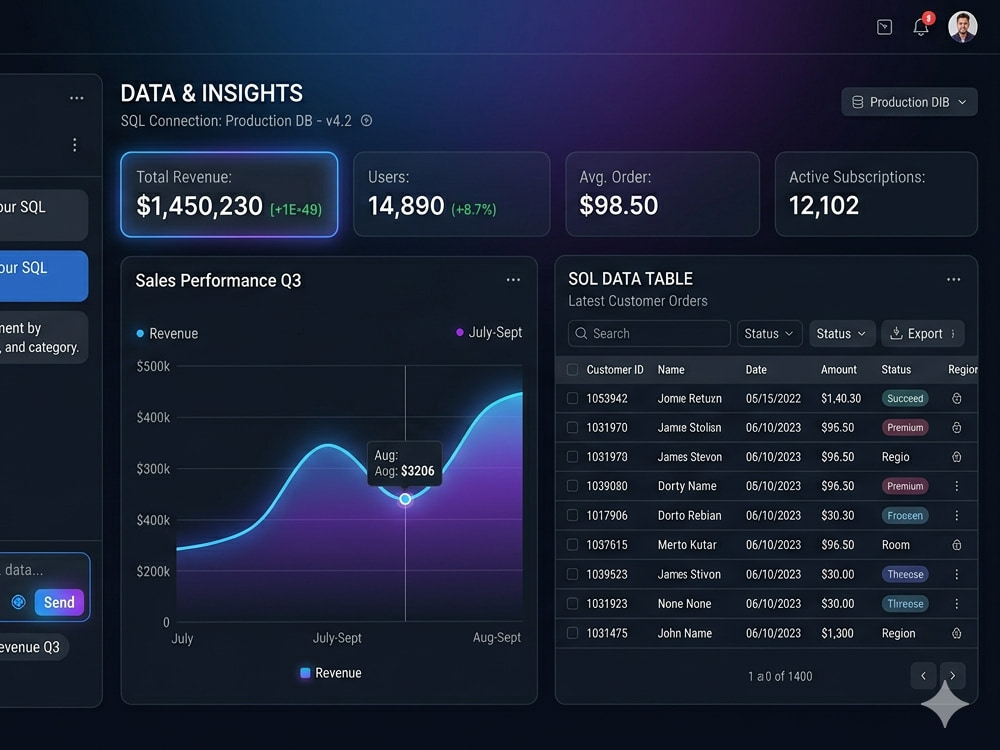Viewport: 1000px width, 750px height.
Task: Select the blue highlighted SQL chat message
Action: pos(43,276)
